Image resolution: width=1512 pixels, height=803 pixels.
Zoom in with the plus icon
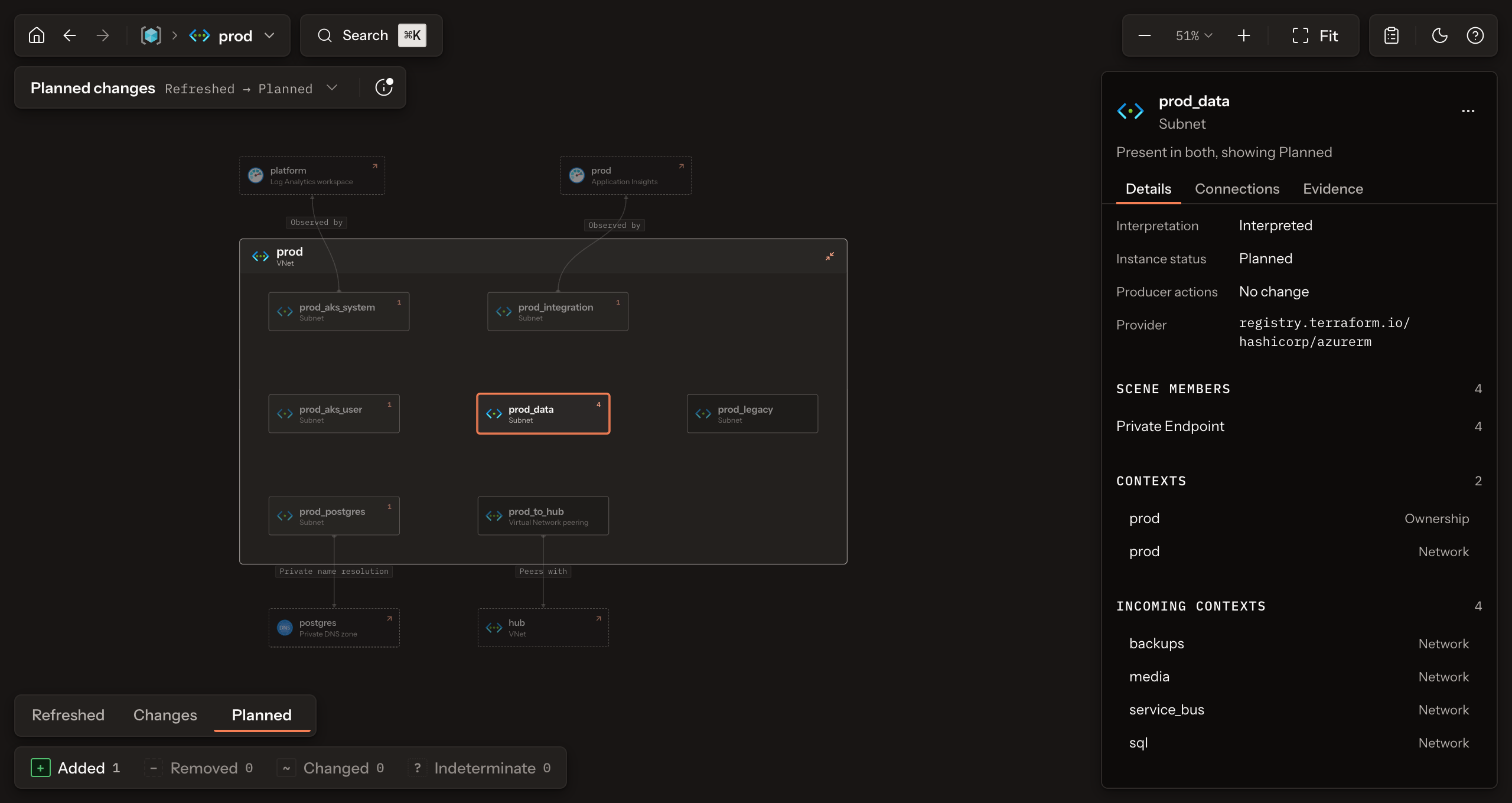point(1244,35)
